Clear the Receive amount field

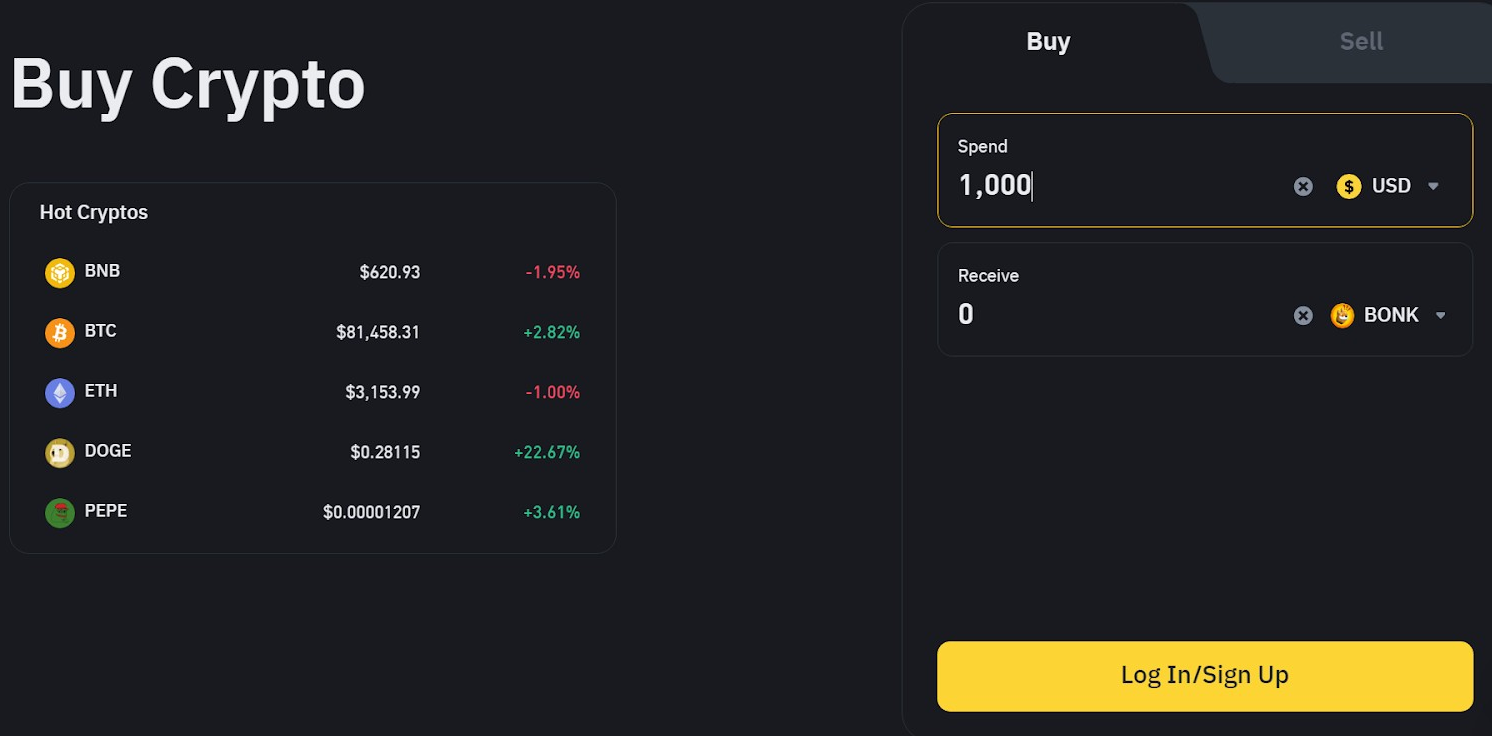pyautogui.click(x=1303, y=315)
